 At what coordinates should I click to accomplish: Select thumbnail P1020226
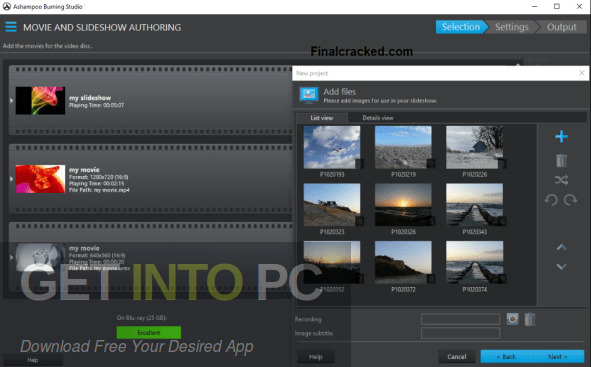(475, 147)
